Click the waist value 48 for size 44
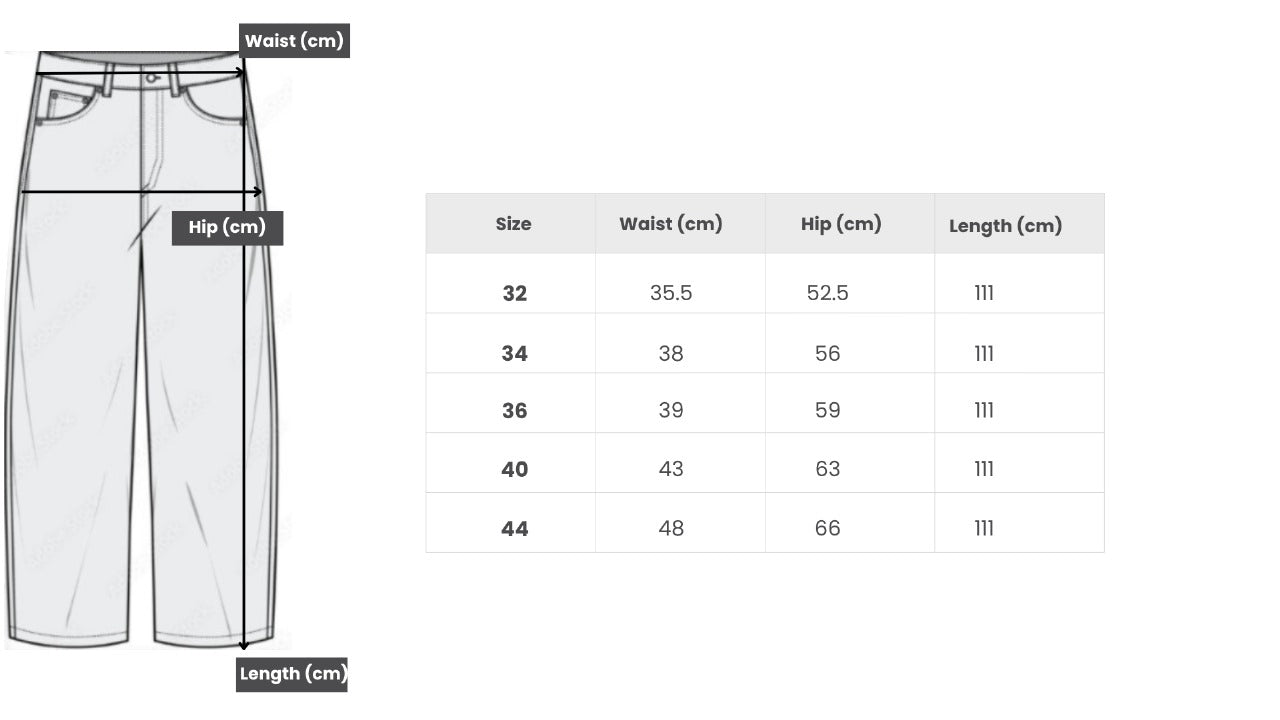The width and height of the screenshot is (1280, 720). (x=671, y=529)
